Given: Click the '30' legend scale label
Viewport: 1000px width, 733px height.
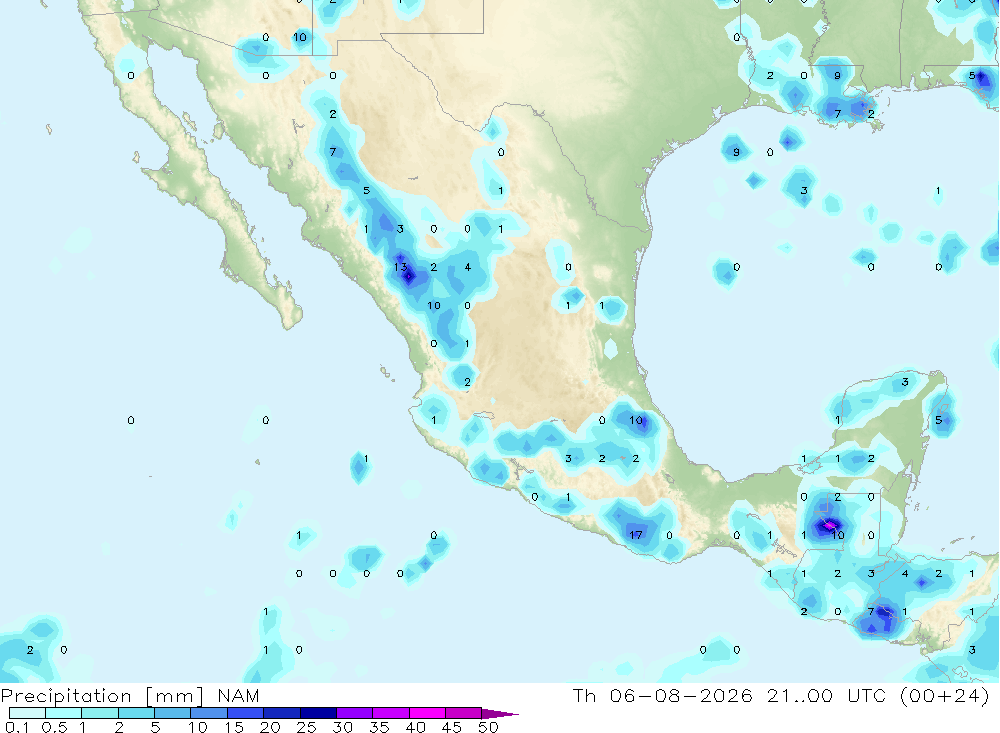Looking at the screenshot, I should point(342,727).
